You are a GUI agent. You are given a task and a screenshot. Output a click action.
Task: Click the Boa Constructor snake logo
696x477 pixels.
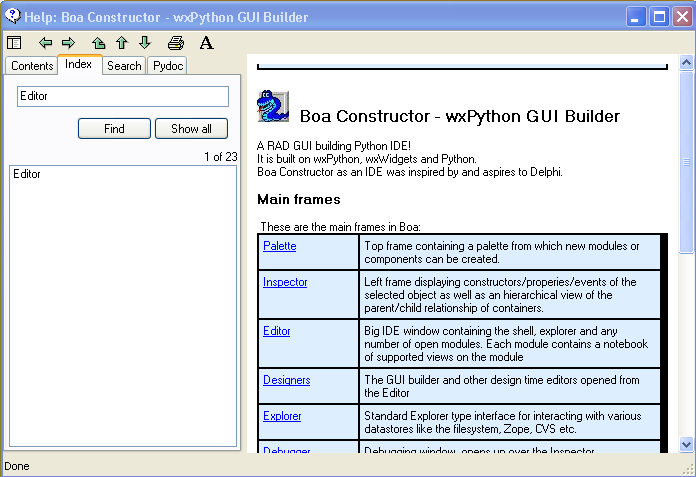click(272, 106)
